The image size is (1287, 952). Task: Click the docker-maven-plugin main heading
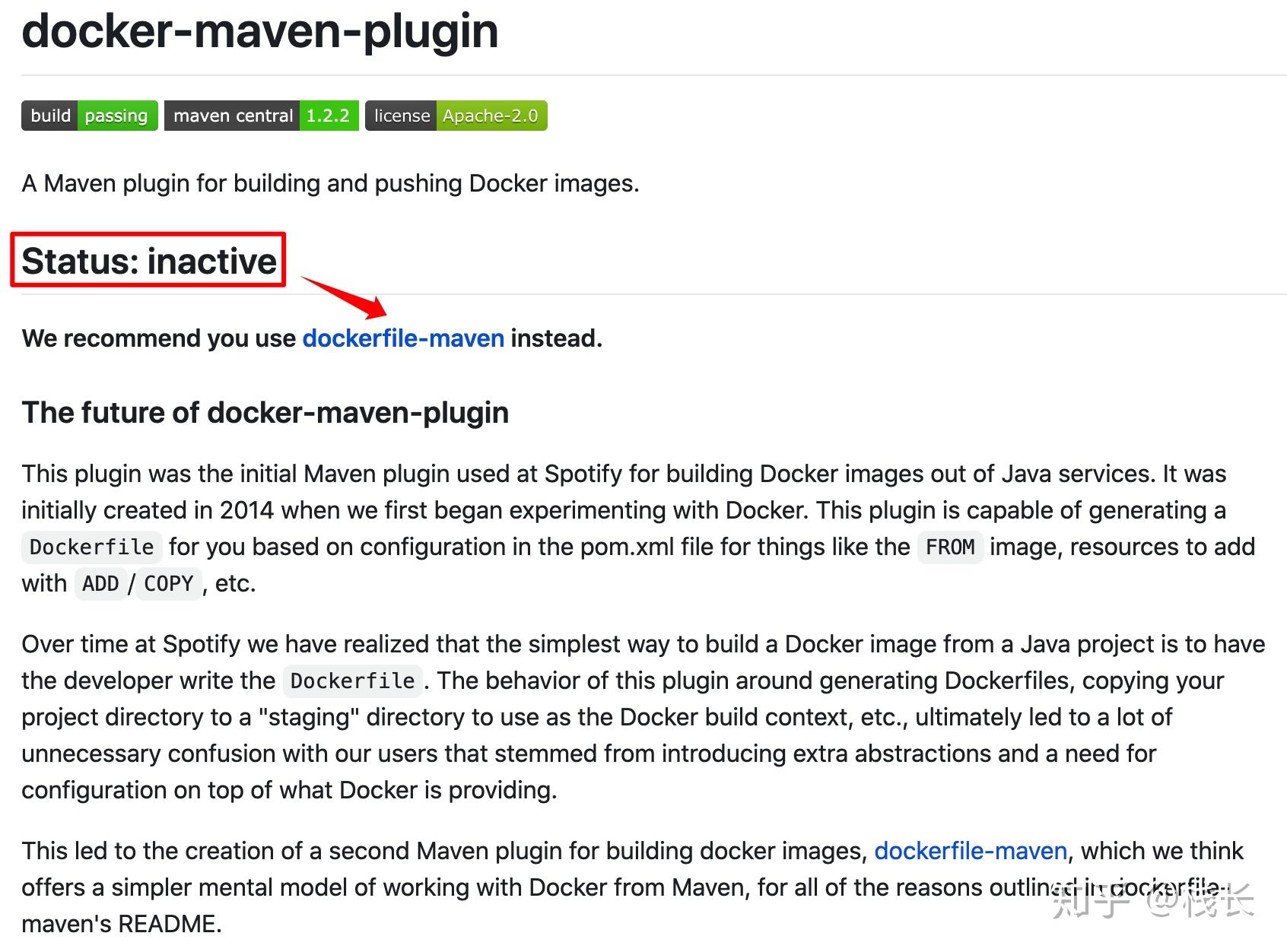coord(260,30)
